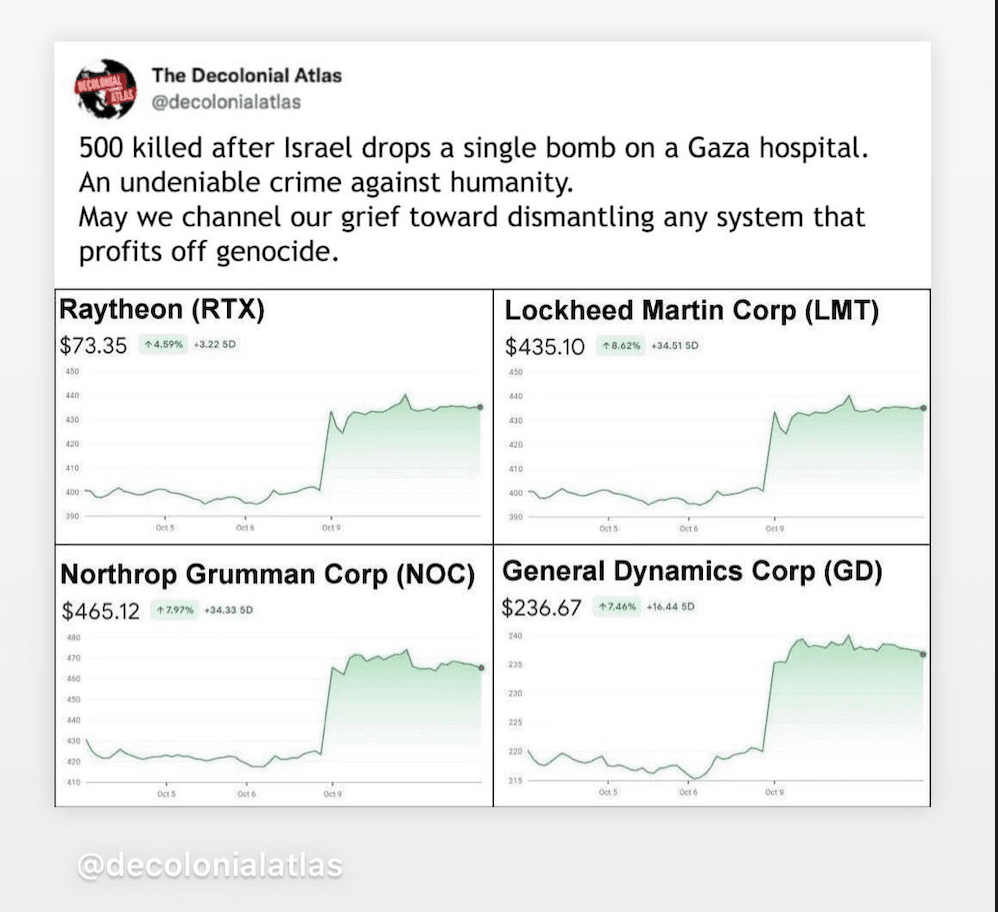Click the Raytheon chart line endpoint dot

480,407
